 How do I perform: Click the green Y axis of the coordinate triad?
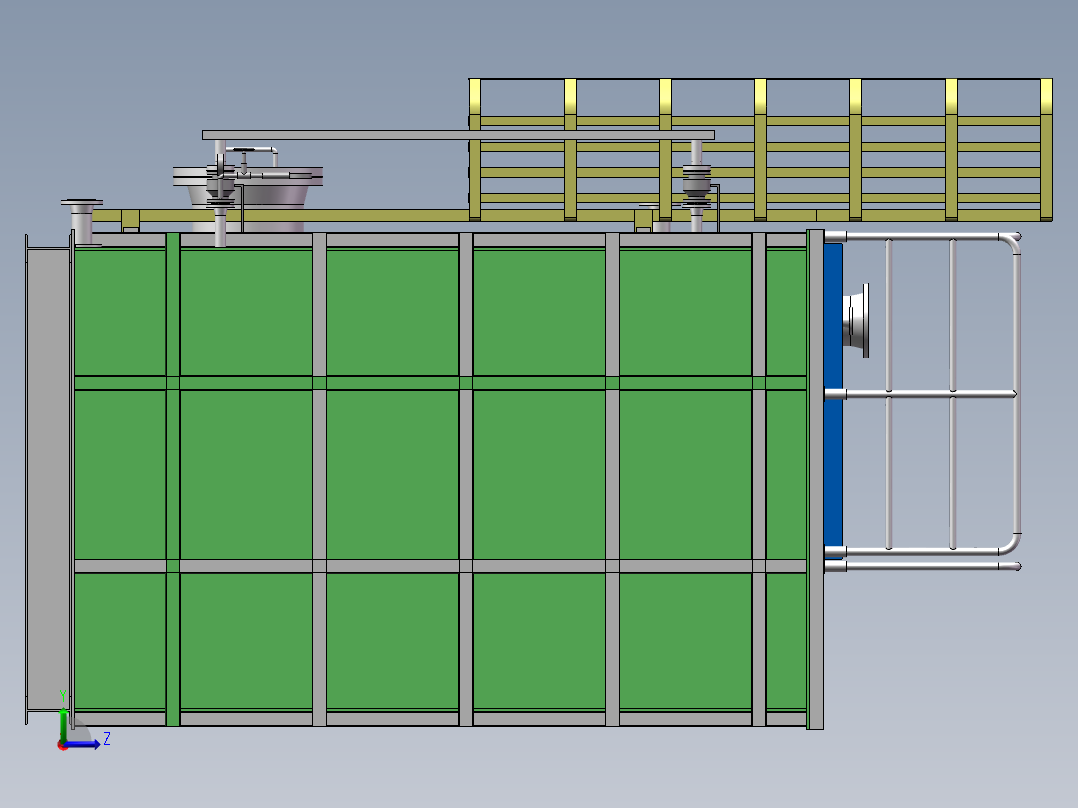pos(63,725)
